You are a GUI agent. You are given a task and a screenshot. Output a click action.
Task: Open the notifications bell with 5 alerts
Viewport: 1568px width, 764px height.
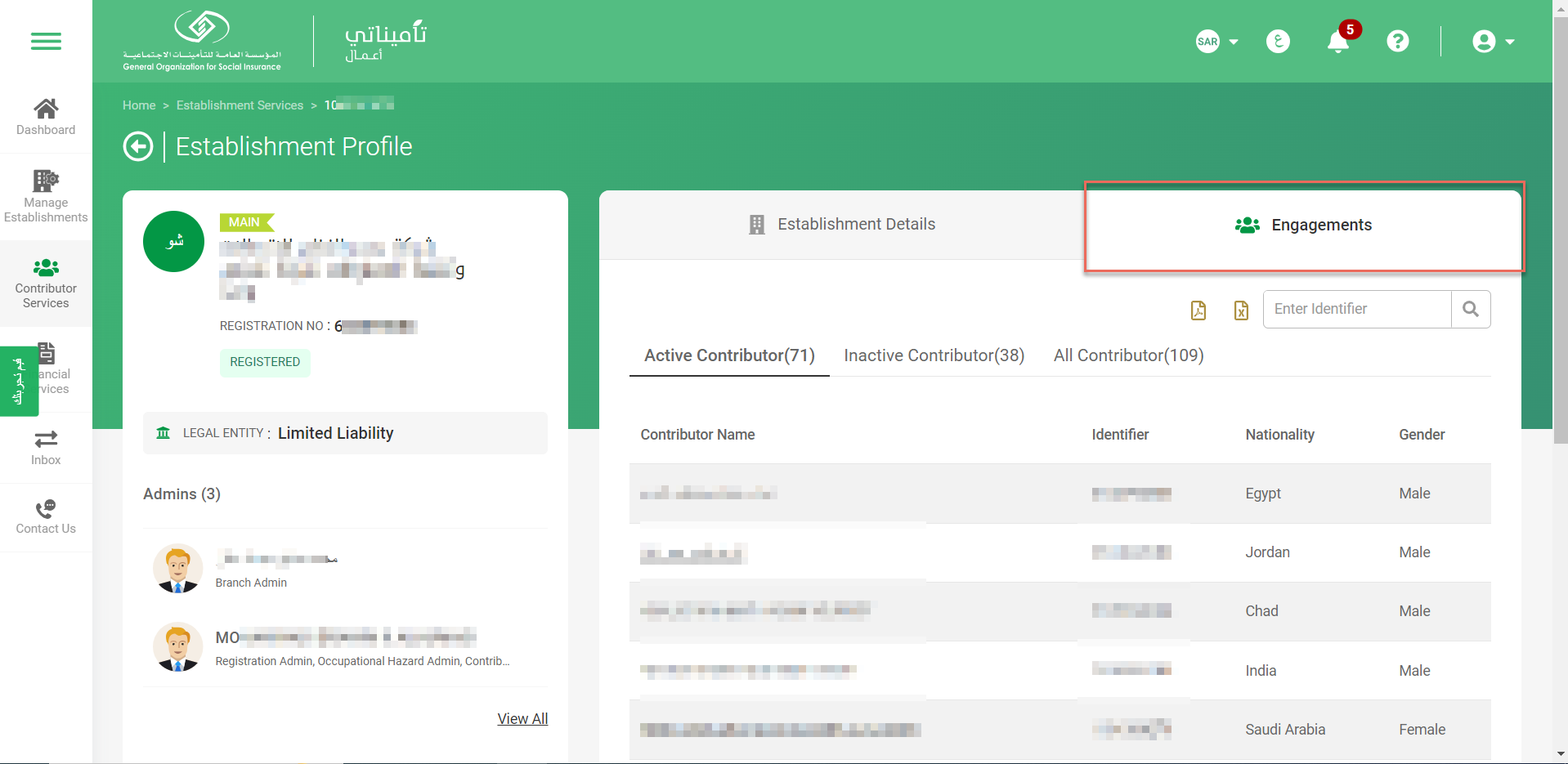pos(1337,41)
